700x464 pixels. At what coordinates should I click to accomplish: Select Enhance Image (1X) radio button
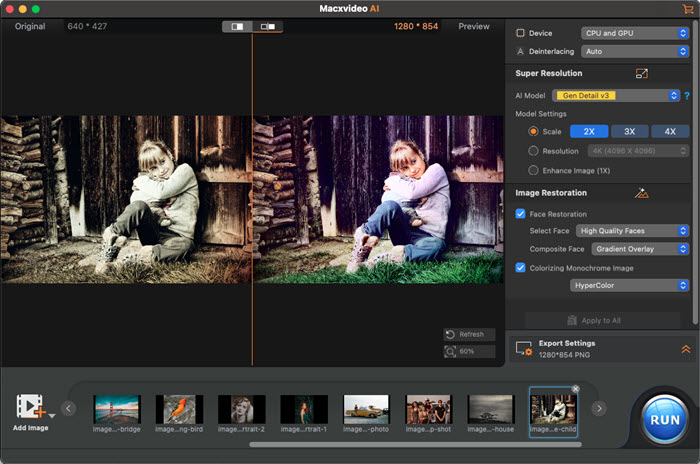pyautogui.click(x=533, y=170)
